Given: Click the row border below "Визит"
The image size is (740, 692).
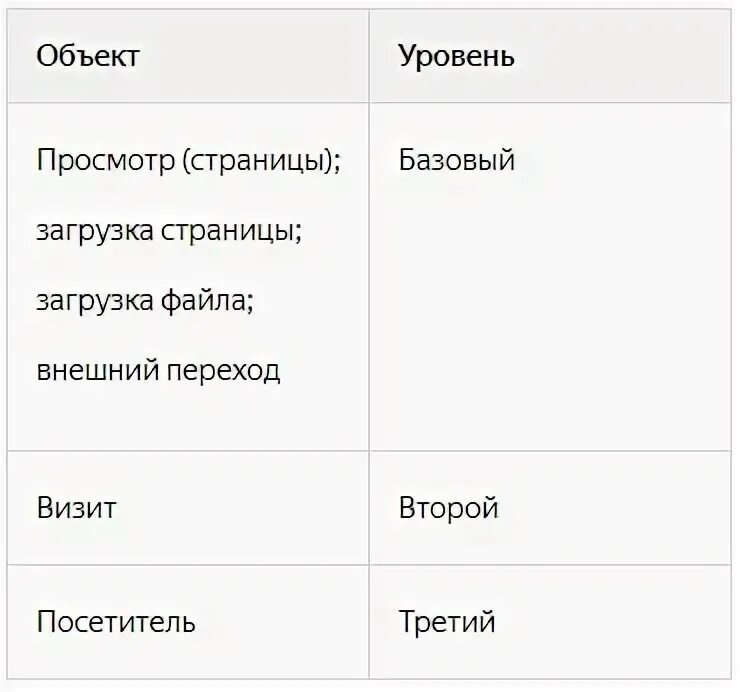Looking at the screenshot, I should [x=188, y=565].
